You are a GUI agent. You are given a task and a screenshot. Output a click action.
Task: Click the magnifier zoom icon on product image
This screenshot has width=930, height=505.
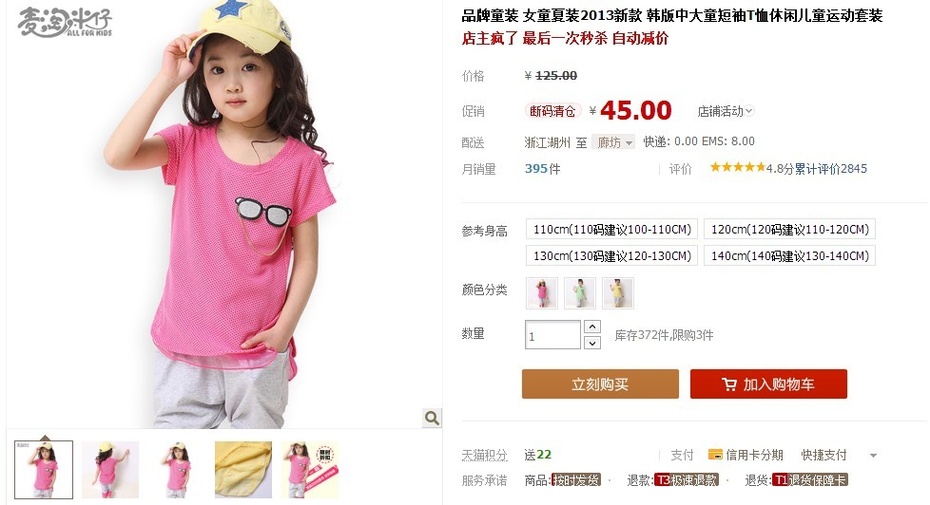click(x=432, y=418)
